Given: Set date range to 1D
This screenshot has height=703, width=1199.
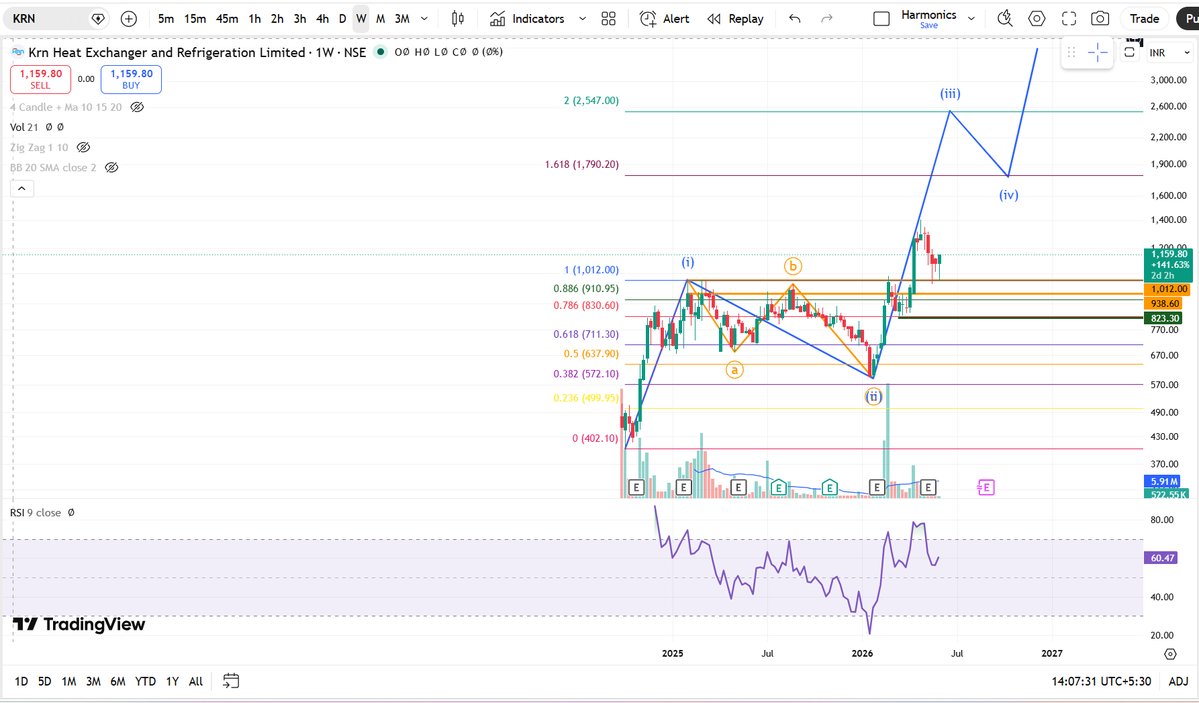Looking at the screenshot, I should pyautogui.click(x=21, y=681).
